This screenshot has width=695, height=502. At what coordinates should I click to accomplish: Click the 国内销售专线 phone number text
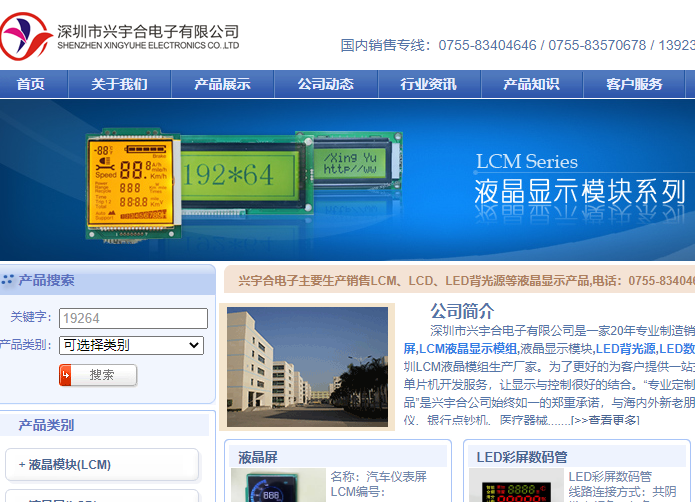pos(518,45)
